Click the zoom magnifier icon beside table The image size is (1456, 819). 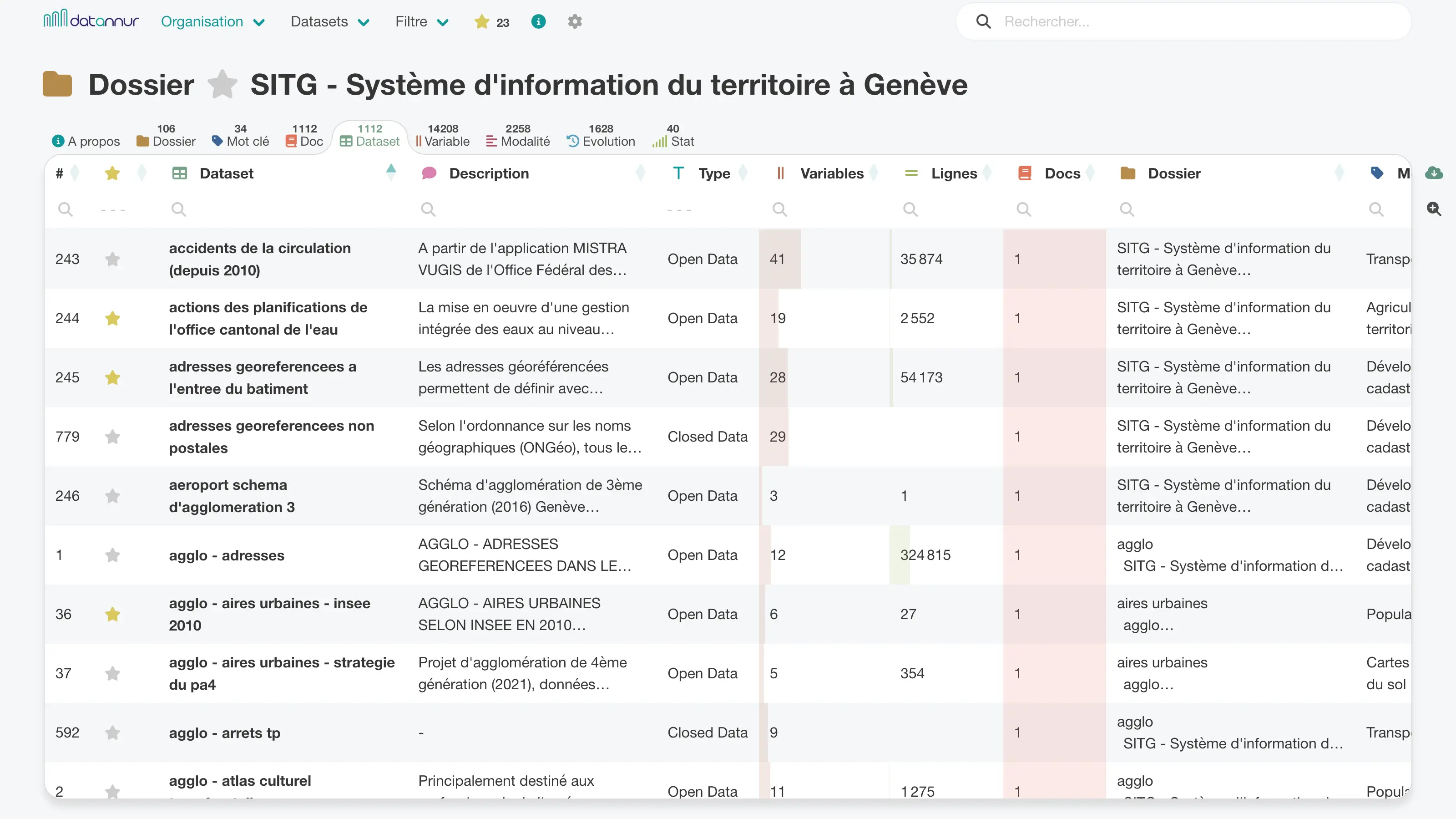[x=1433, y=209]
